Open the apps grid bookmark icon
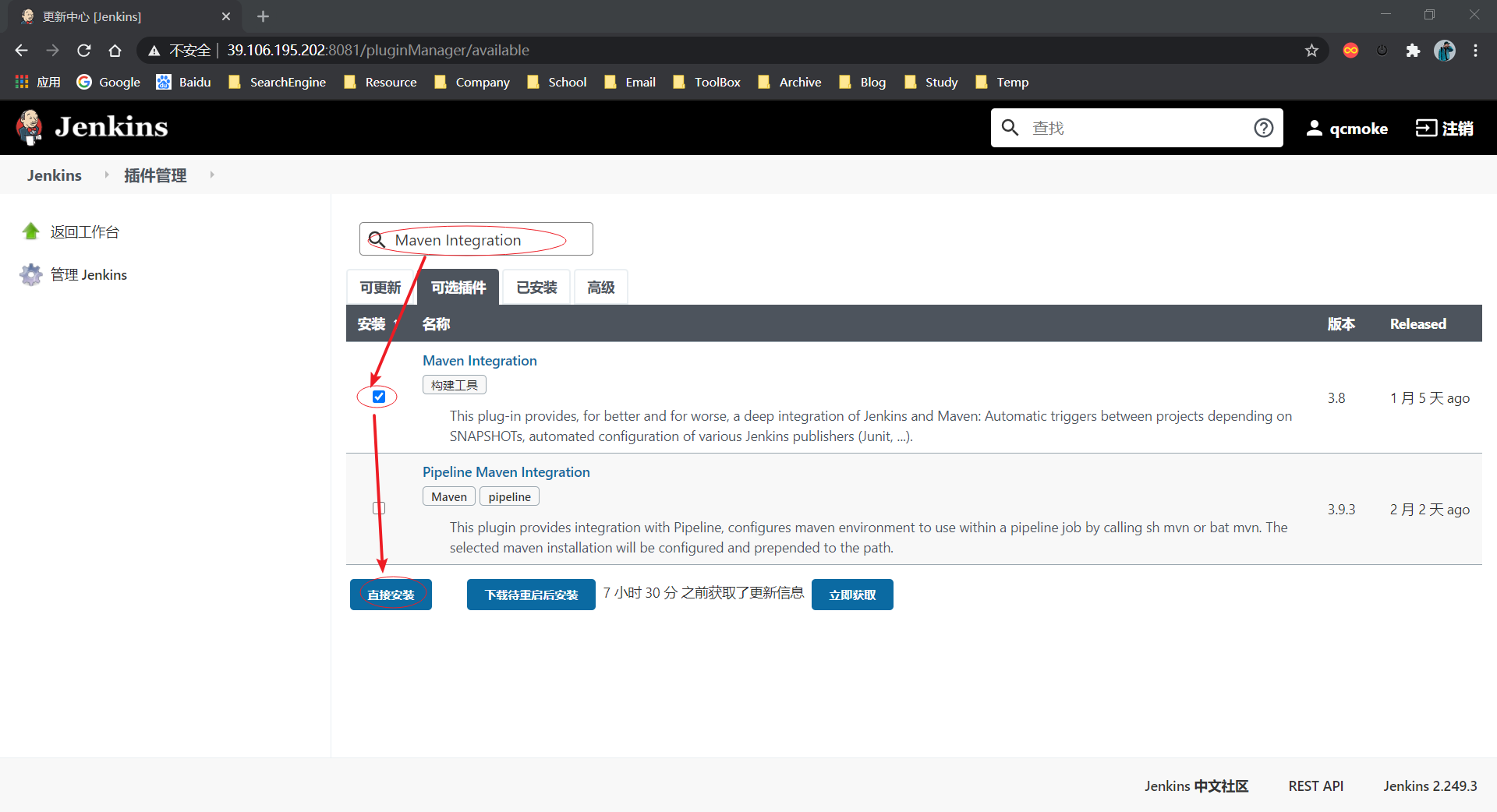 click(22, 82)
